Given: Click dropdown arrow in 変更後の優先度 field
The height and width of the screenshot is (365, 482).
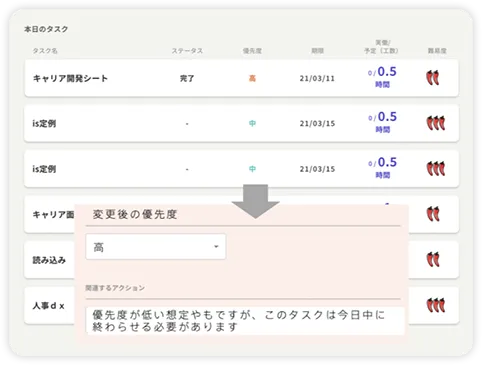Looking at the screenshot, I should 216,247.
